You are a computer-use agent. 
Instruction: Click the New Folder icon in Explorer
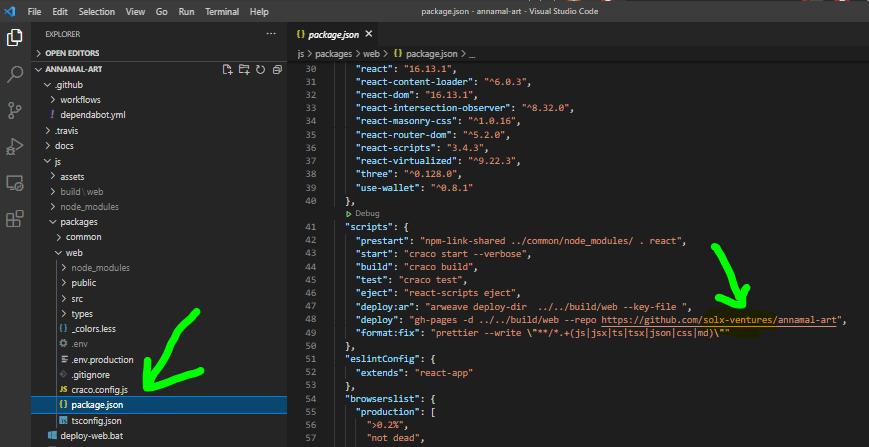[244, 70]
